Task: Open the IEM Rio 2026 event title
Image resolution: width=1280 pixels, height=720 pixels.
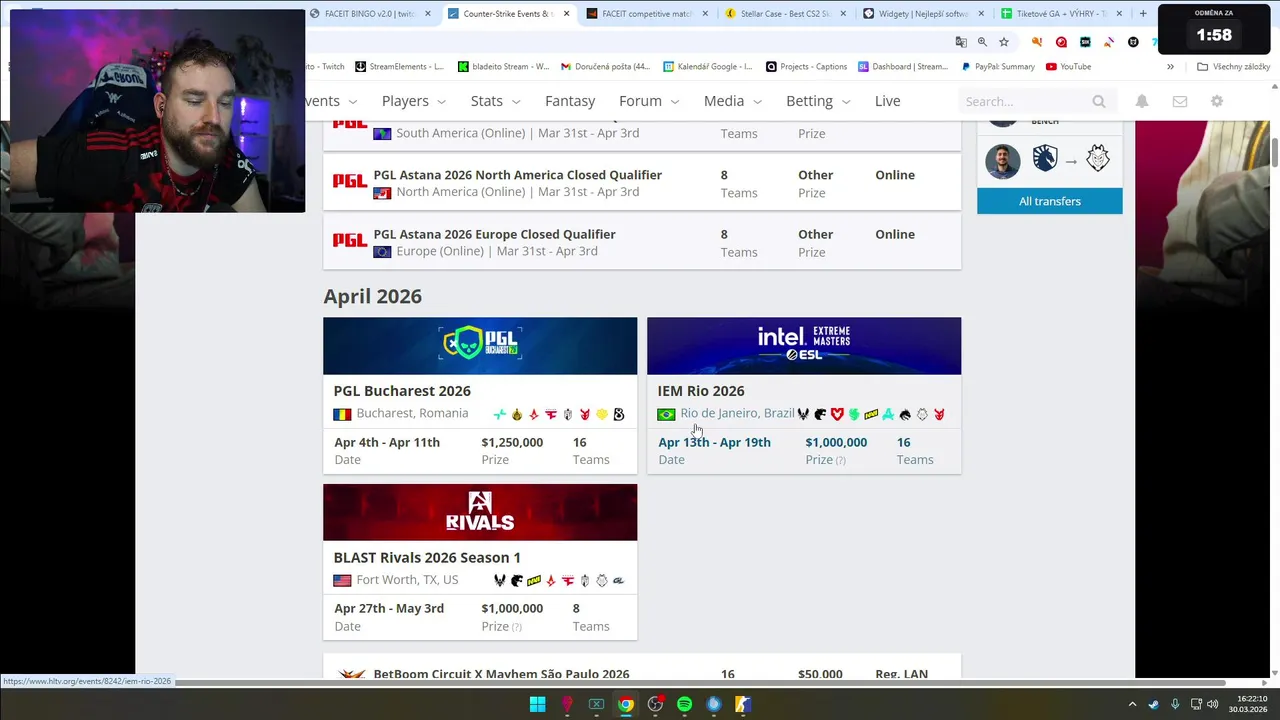Action: click(x=701, y=391)
